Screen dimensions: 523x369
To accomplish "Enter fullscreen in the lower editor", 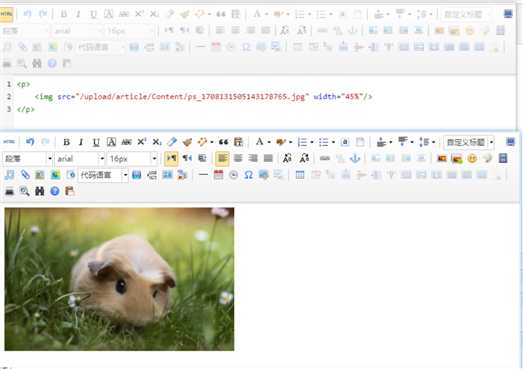I will [x=510, y=142].
